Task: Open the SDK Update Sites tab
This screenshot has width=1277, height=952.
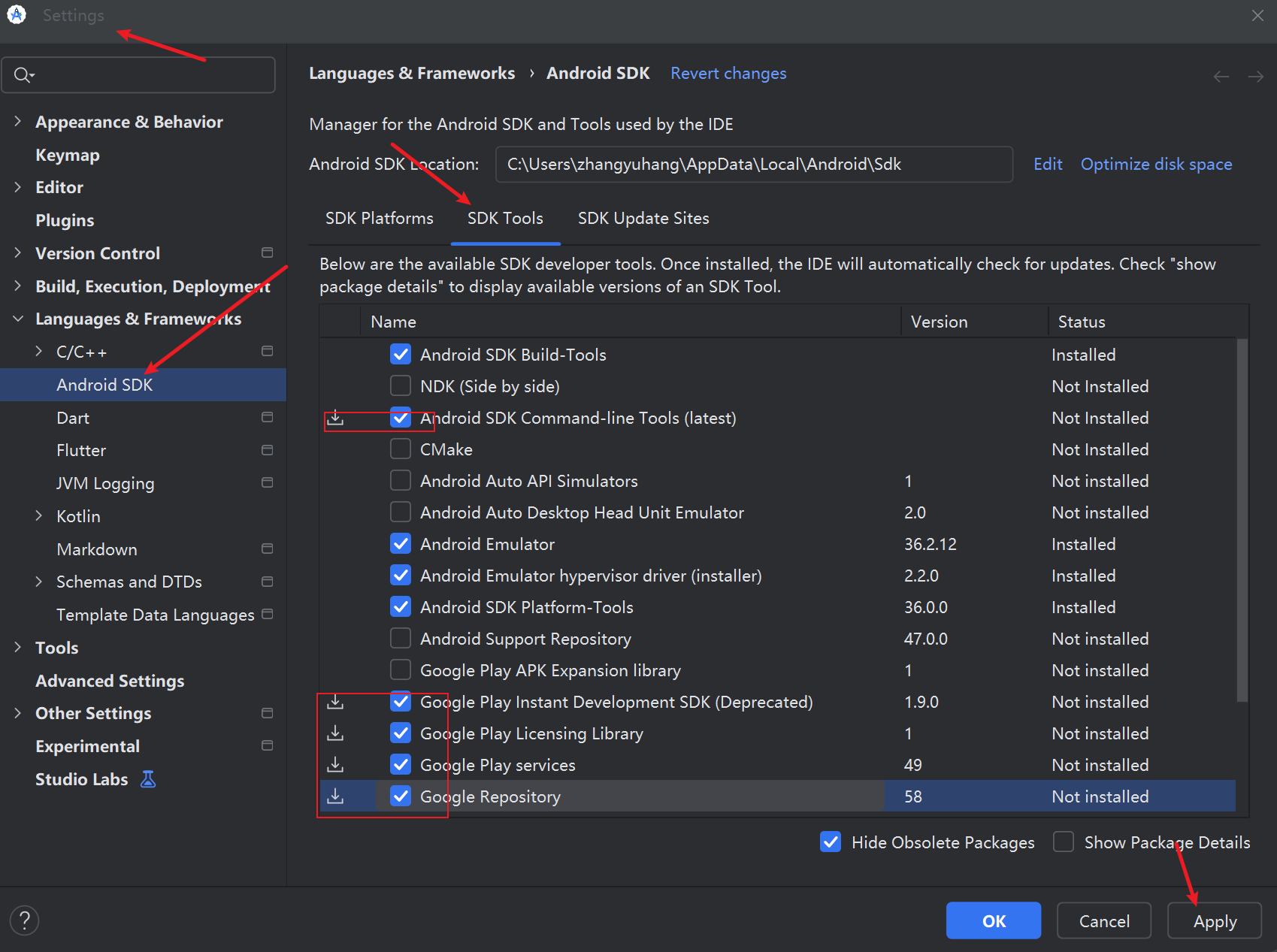Action: [x=643, y=219]
